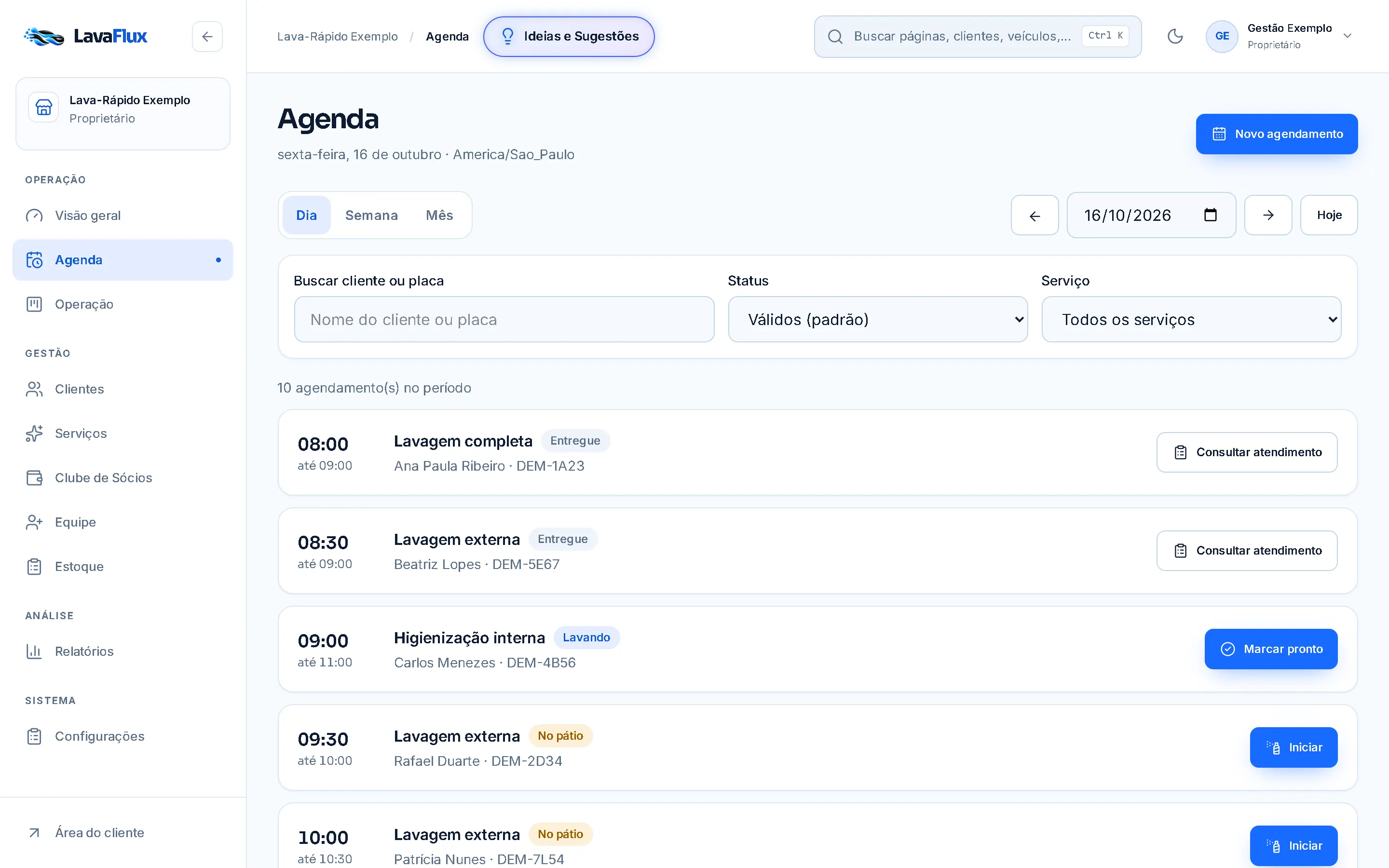
Task: Open Área do cliente link
Action: point(123,832)
